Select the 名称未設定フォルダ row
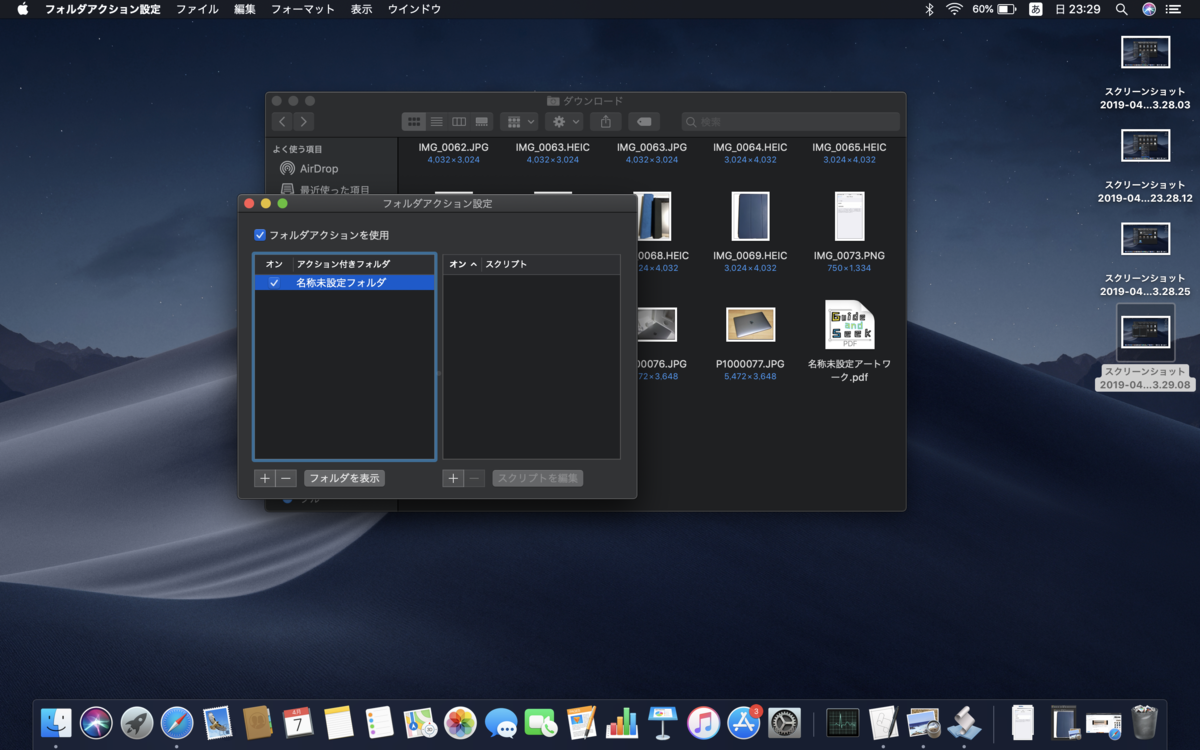 coord(340,283)
